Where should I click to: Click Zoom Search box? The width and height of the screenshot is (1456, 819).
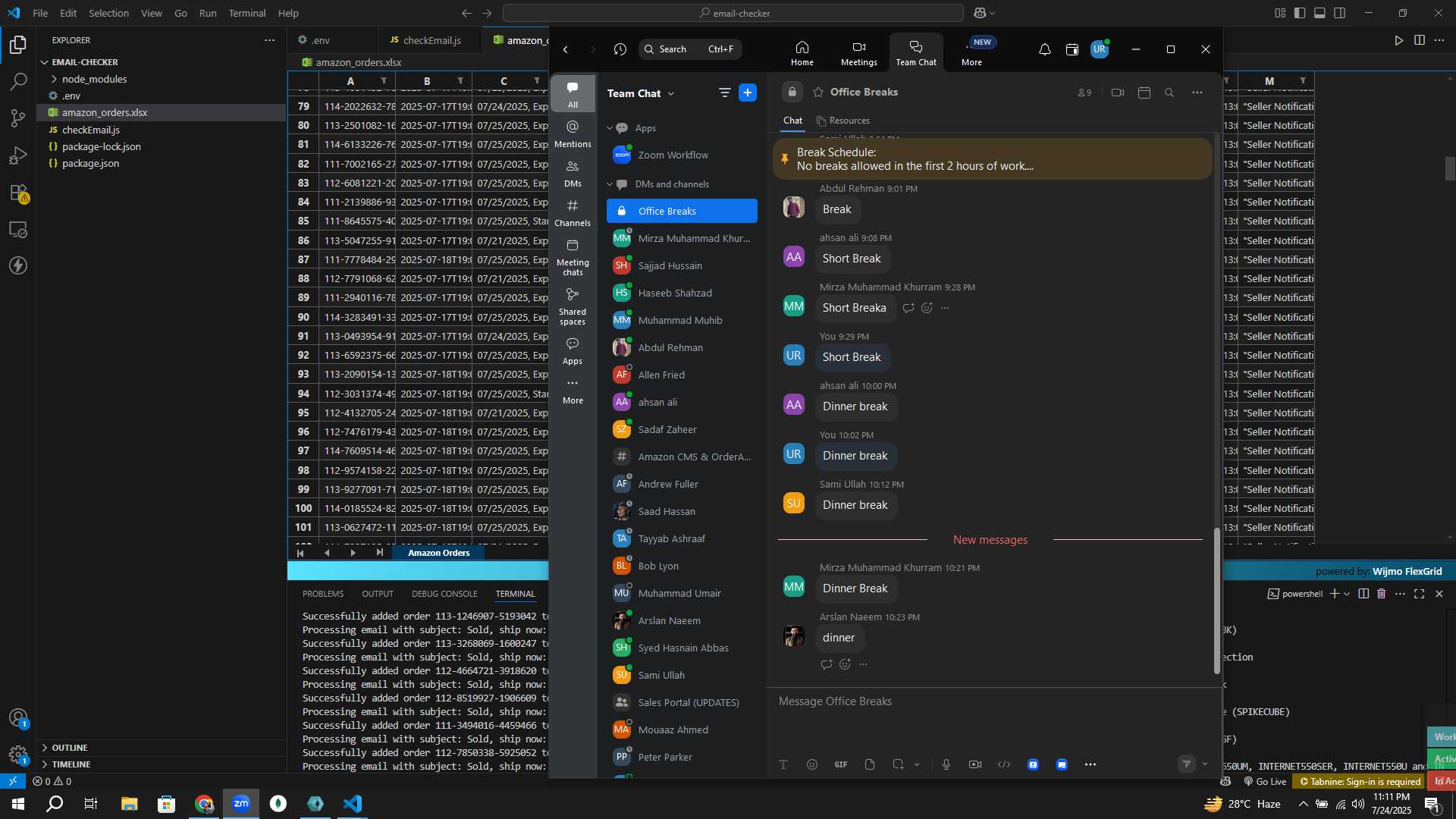690,49
